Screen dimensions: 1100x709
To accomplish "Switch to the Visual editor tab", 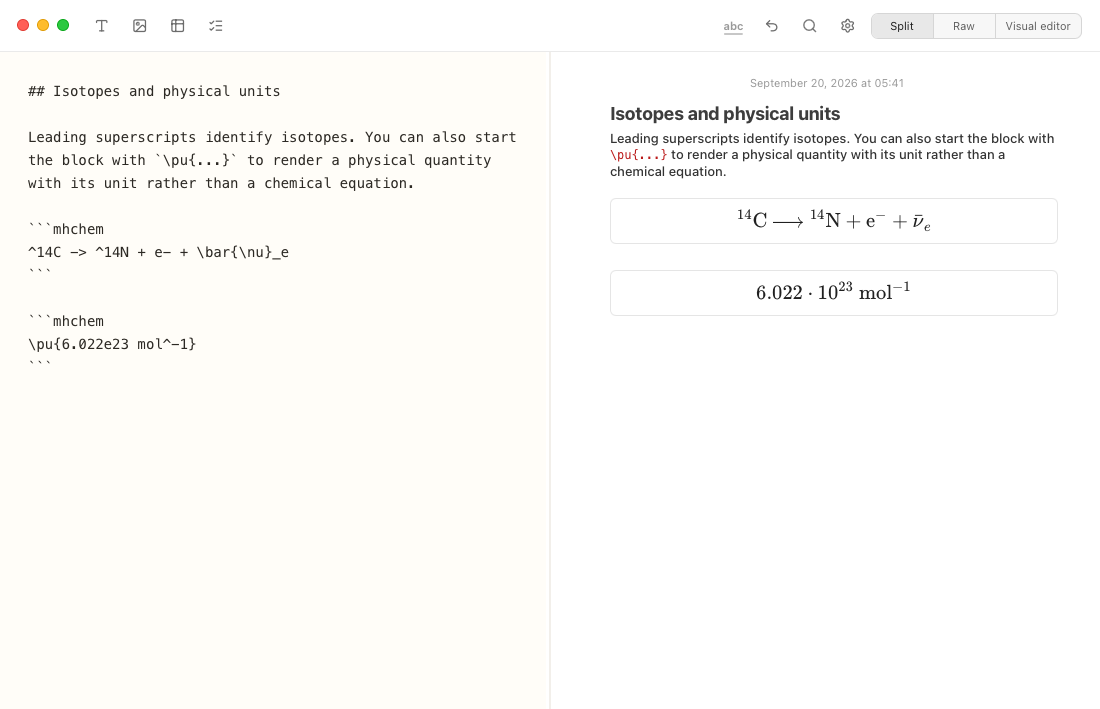I will (1038, 26).
